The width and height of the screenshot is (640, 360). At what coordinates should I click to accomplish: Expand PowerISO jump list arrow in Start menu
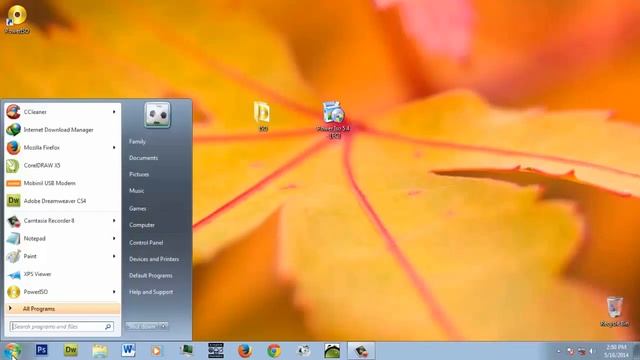[114, 292]
